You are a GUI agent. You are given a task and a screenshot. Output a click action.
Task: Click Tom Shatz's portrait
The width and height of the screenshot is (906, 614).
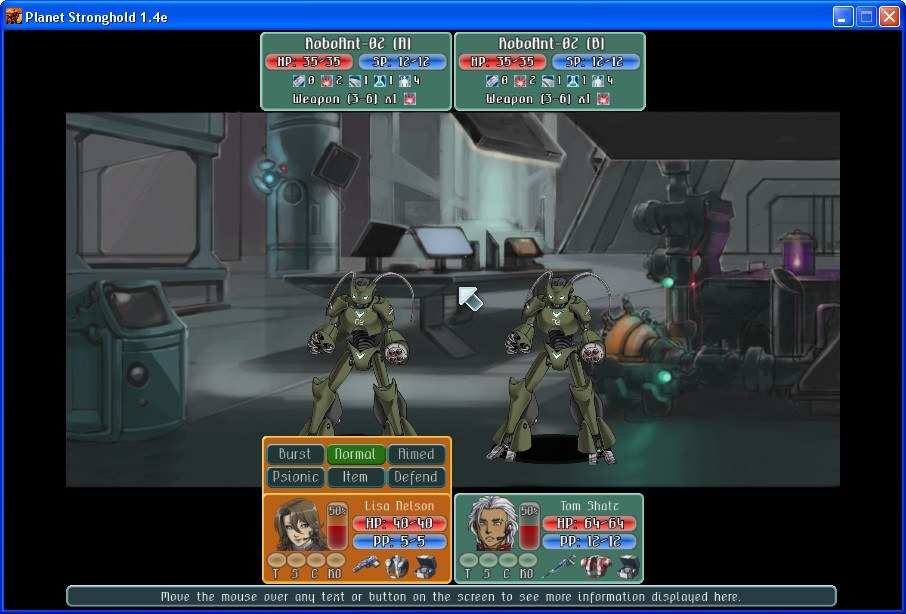pos(491,524)
